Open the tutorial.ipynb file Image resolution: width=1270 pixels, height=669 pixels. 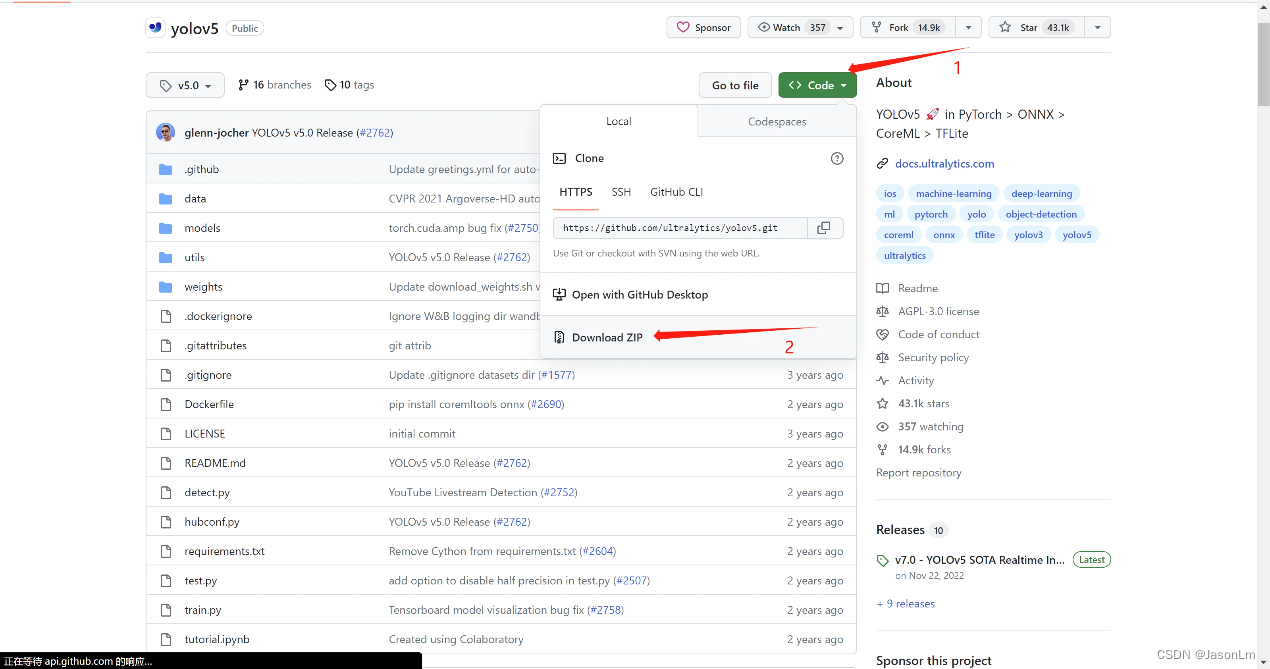point(217,639)
